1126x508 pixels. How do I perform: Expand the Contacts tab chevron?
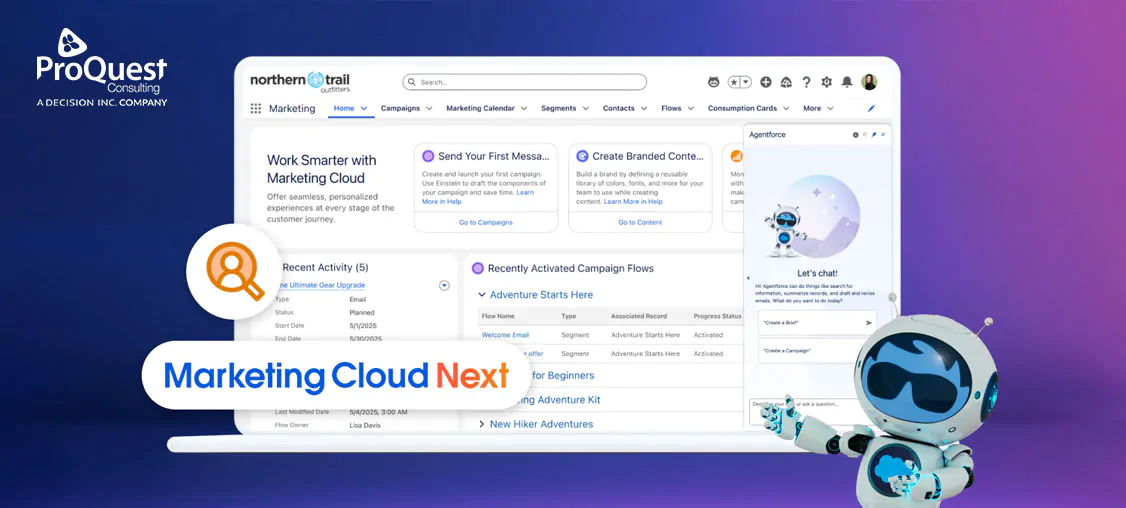tap(645, 108)
